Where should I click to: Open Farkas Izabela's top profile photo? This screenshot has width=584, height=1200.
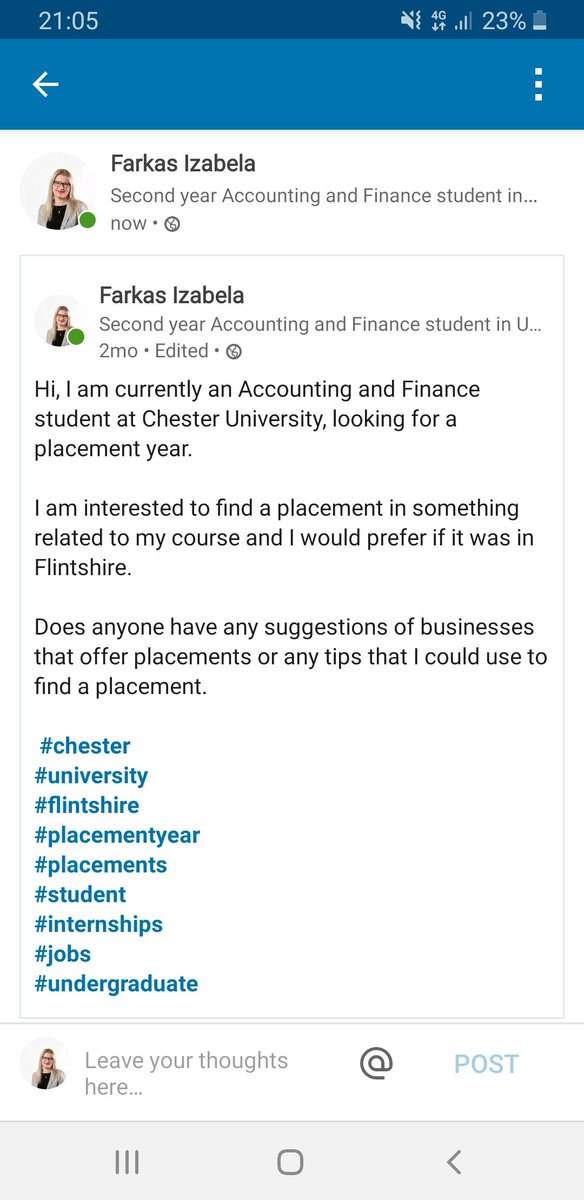click(58, 191)
